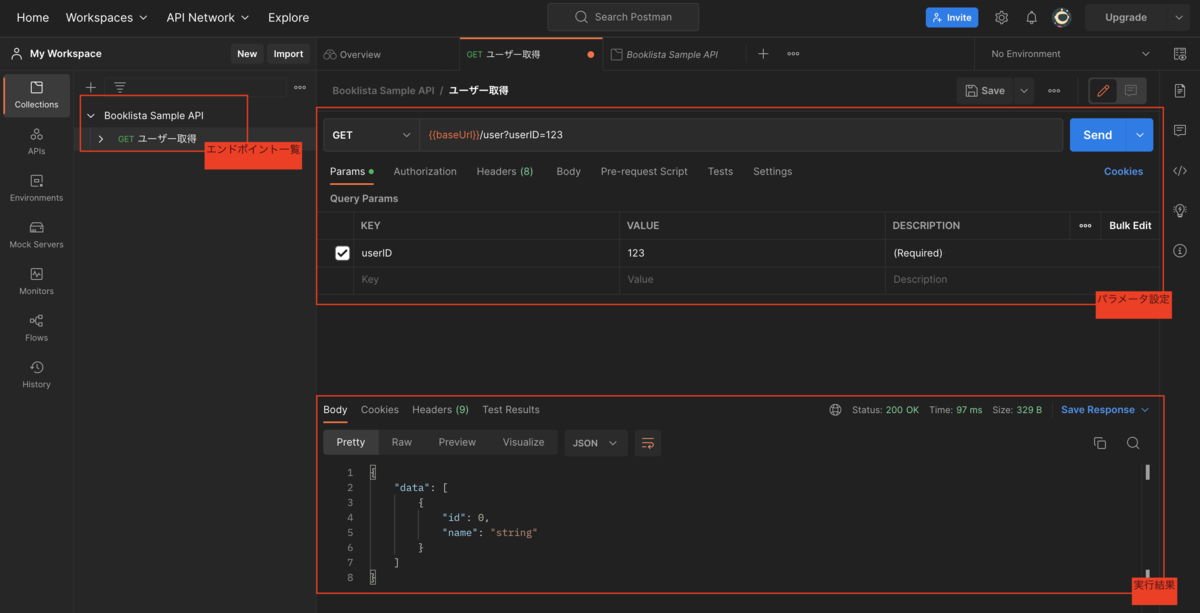Search the response with magnifier icon

coord(1133,443)
